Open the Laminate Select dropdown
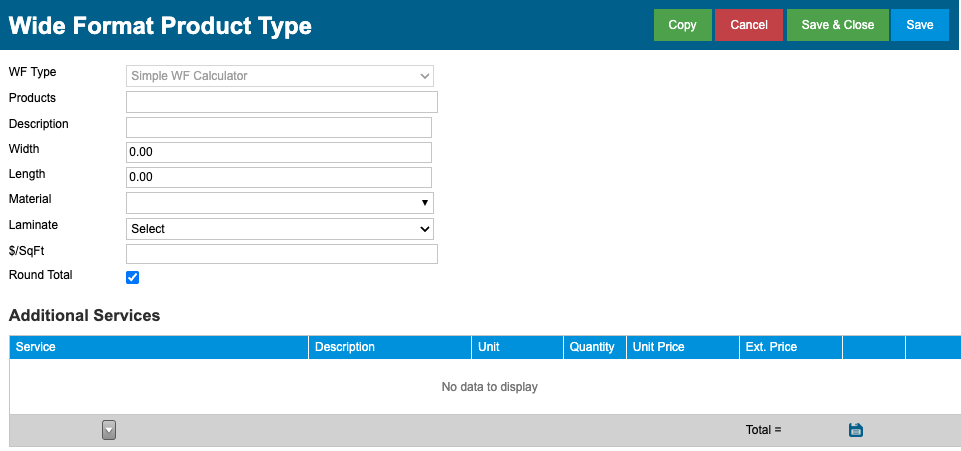This screenshot has height=451, width=961. [280, 229]
